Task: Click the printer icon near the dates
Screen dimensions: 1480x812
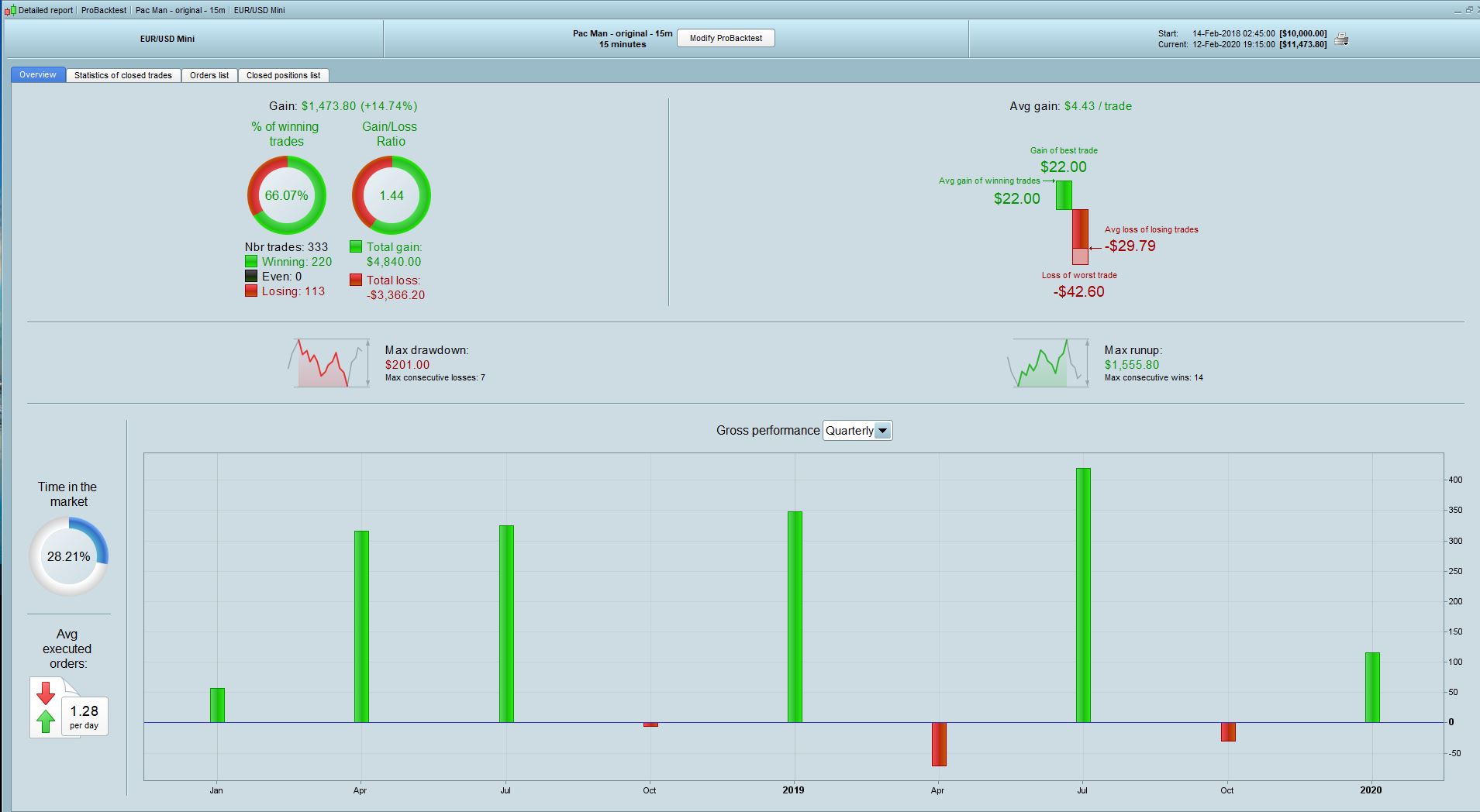Action: [x=1342, y=39]
